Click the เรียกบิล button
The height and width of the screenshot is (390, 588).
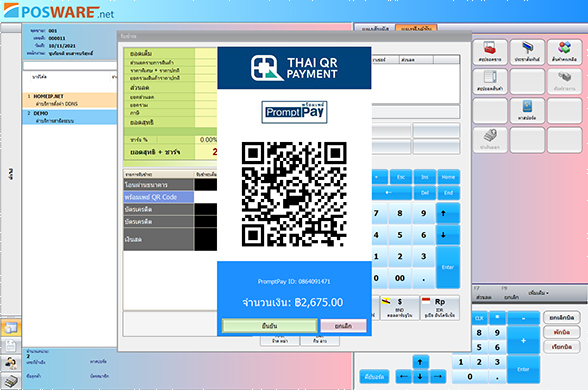(562, 346)
